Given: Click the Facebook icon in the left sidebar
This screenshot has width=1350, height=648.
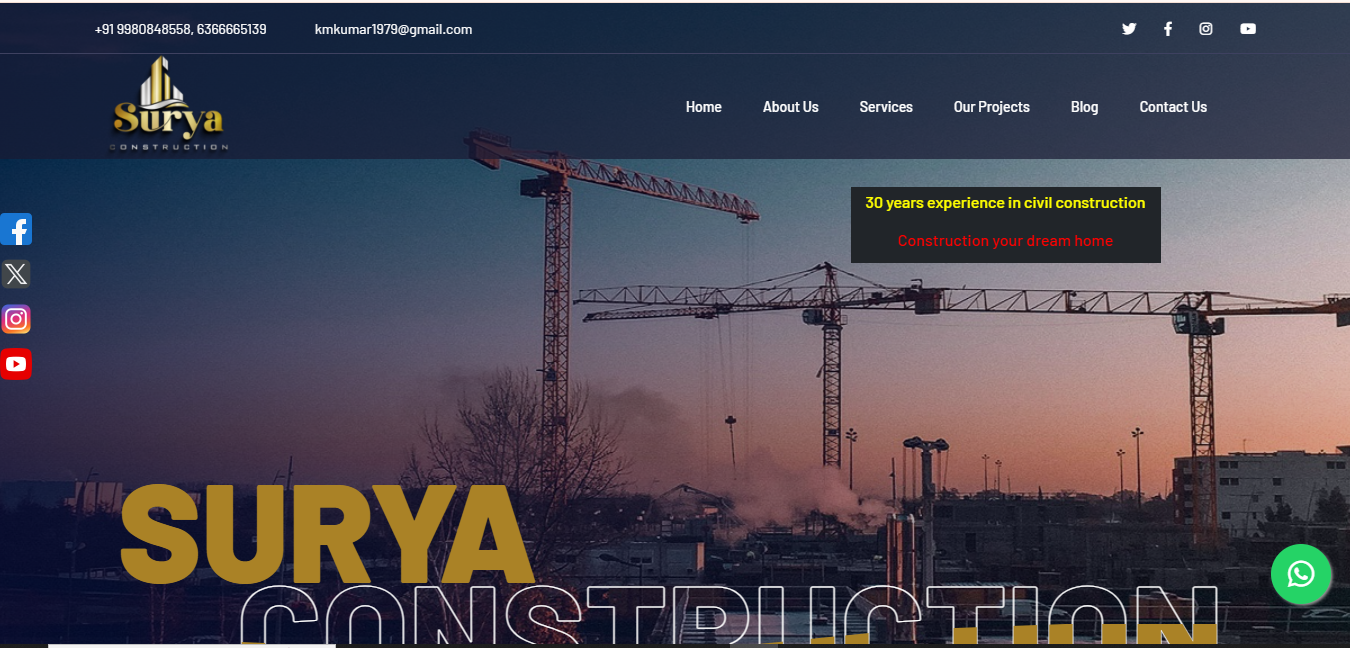Looking at the screenshot, I should click(x=16, y=229).
